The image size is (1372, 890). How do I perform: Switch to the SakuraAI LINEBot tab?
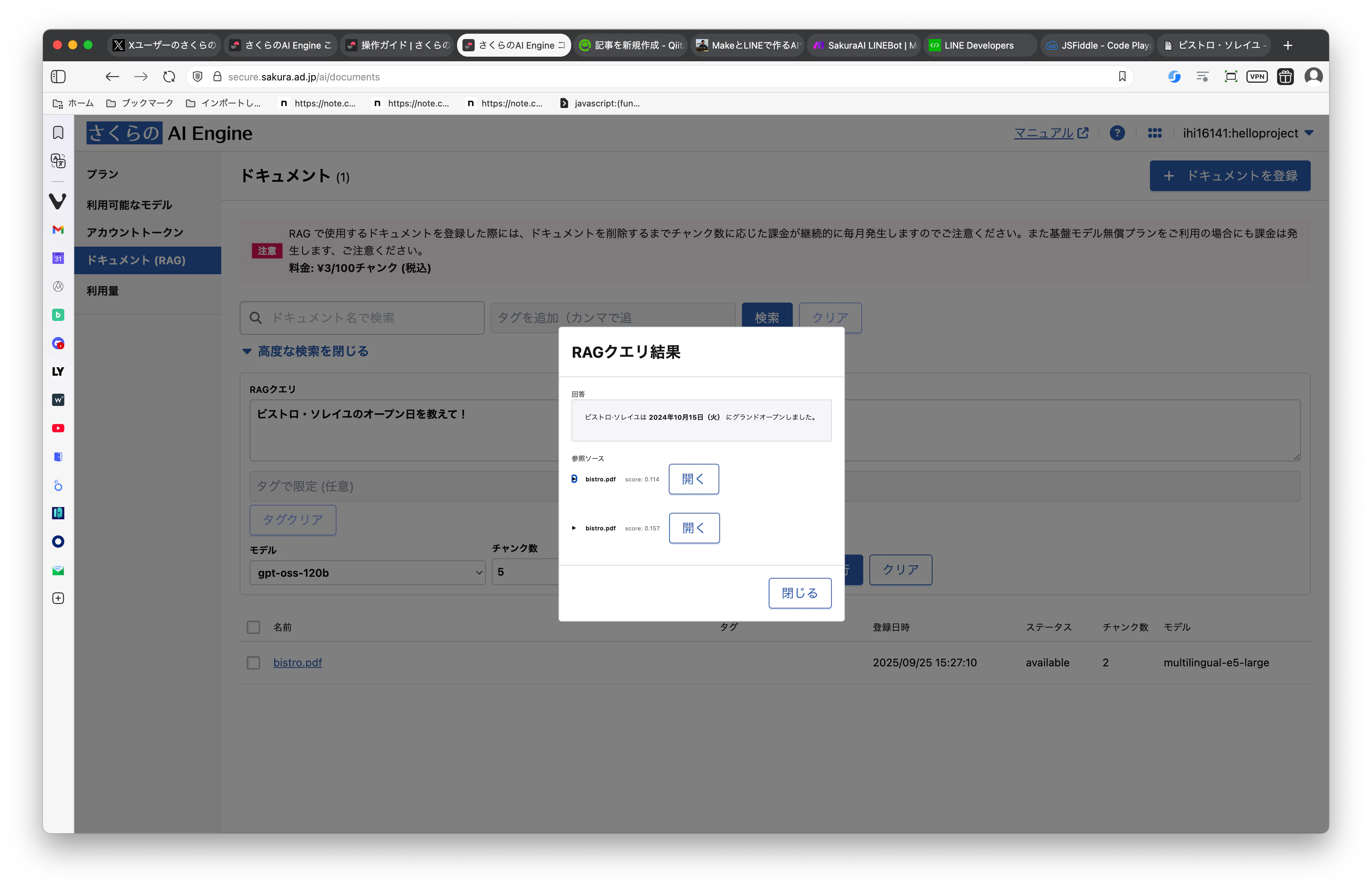(x=864, y=45)
